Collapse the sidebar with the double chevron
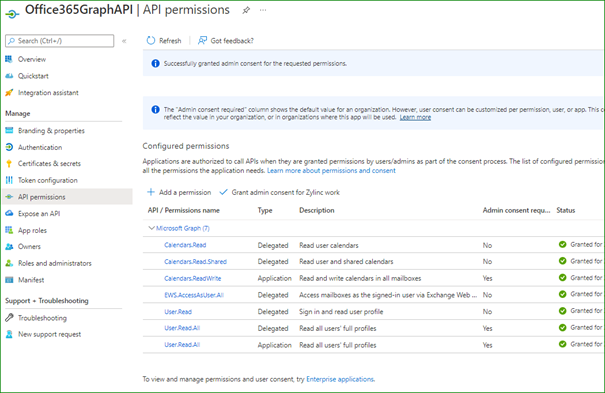The width and height of the screenshot is (605, 393). (x=124, y=41)
